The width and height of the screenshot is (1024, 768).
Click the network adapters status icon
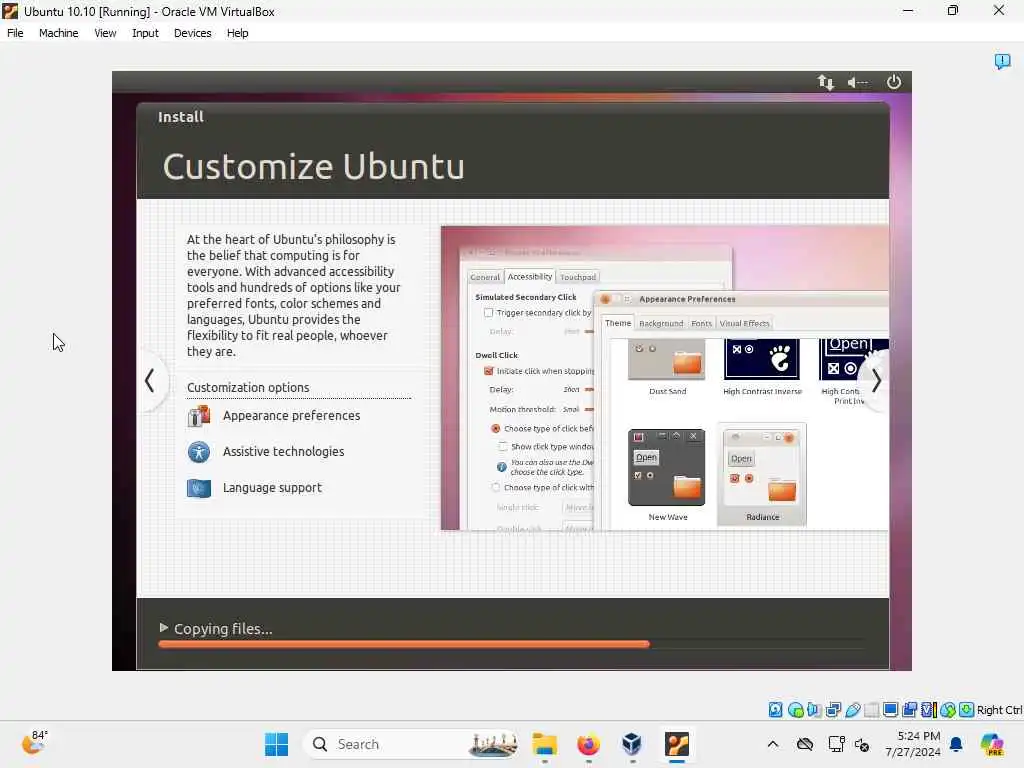[x=833, y=710]
